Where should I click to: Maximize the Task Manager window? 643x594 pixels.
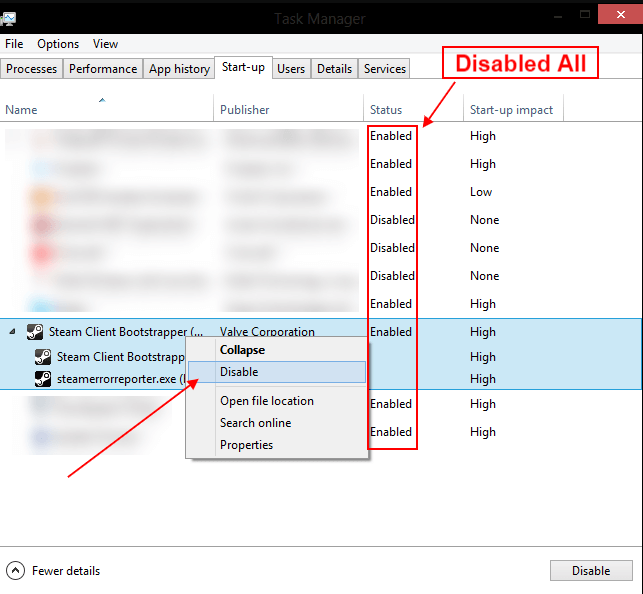(585, 15)
